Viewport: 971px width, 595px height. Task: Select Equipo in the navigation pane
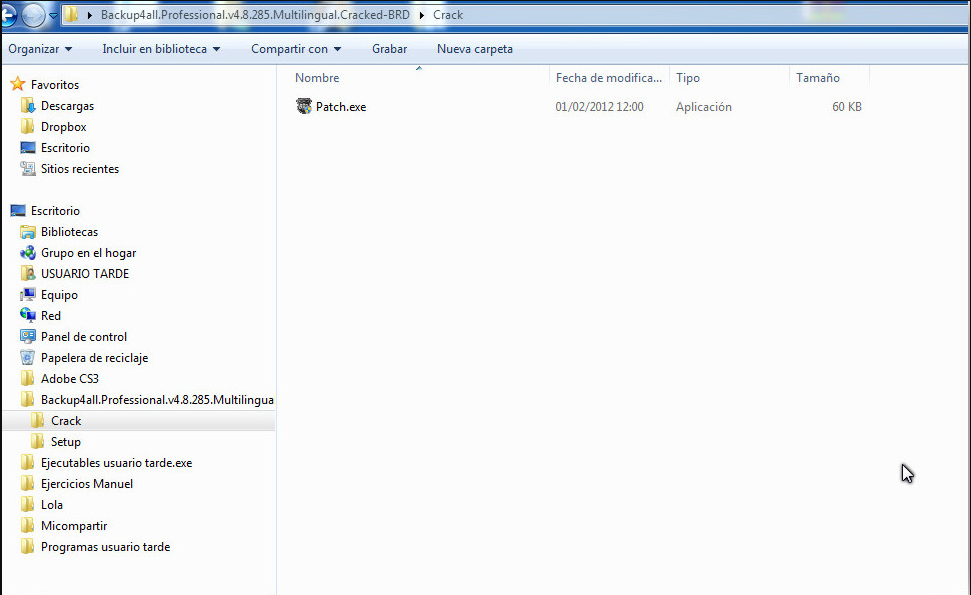(x=59, y=295)
